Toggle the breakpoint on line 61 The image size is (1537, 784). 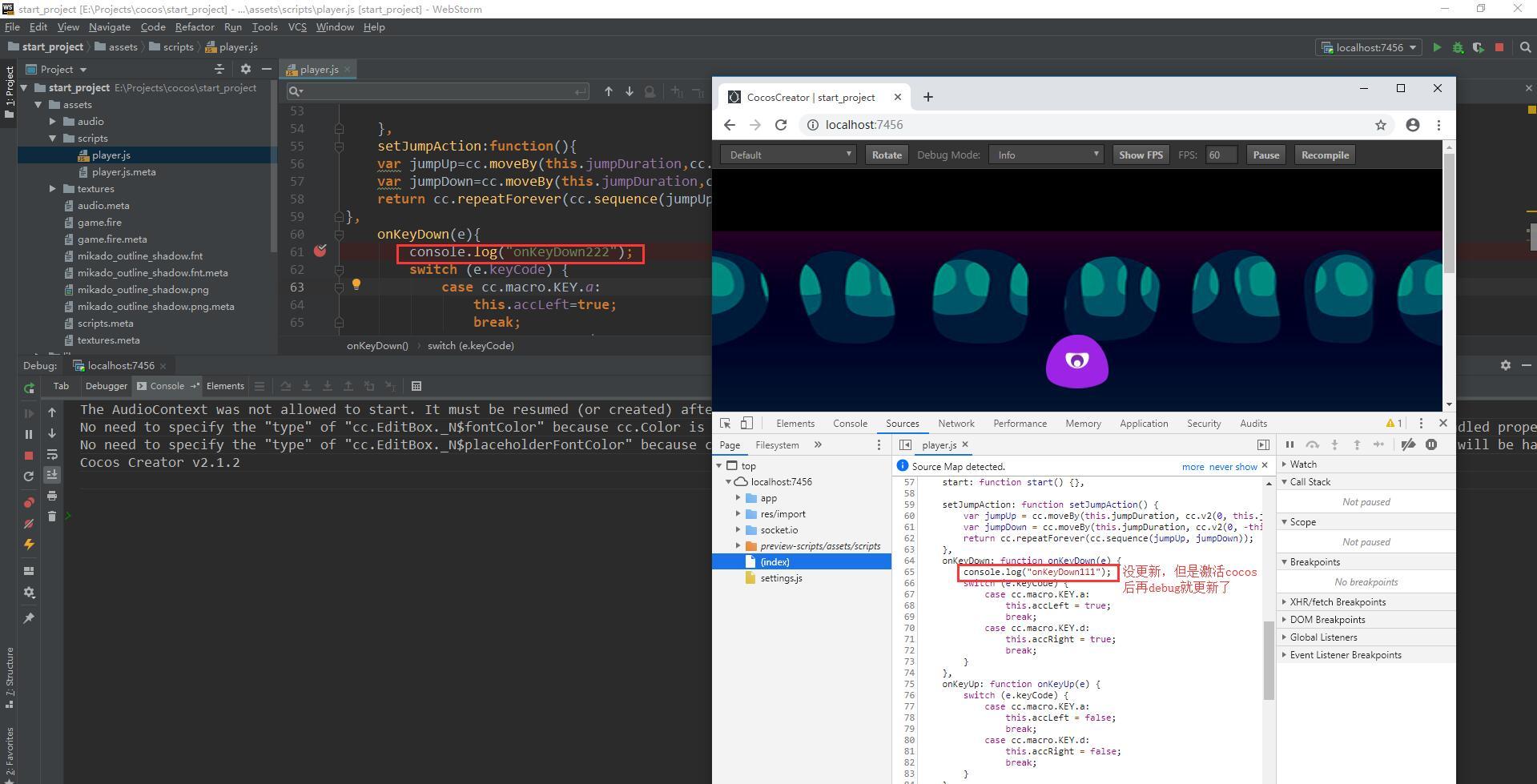point(320,251)
